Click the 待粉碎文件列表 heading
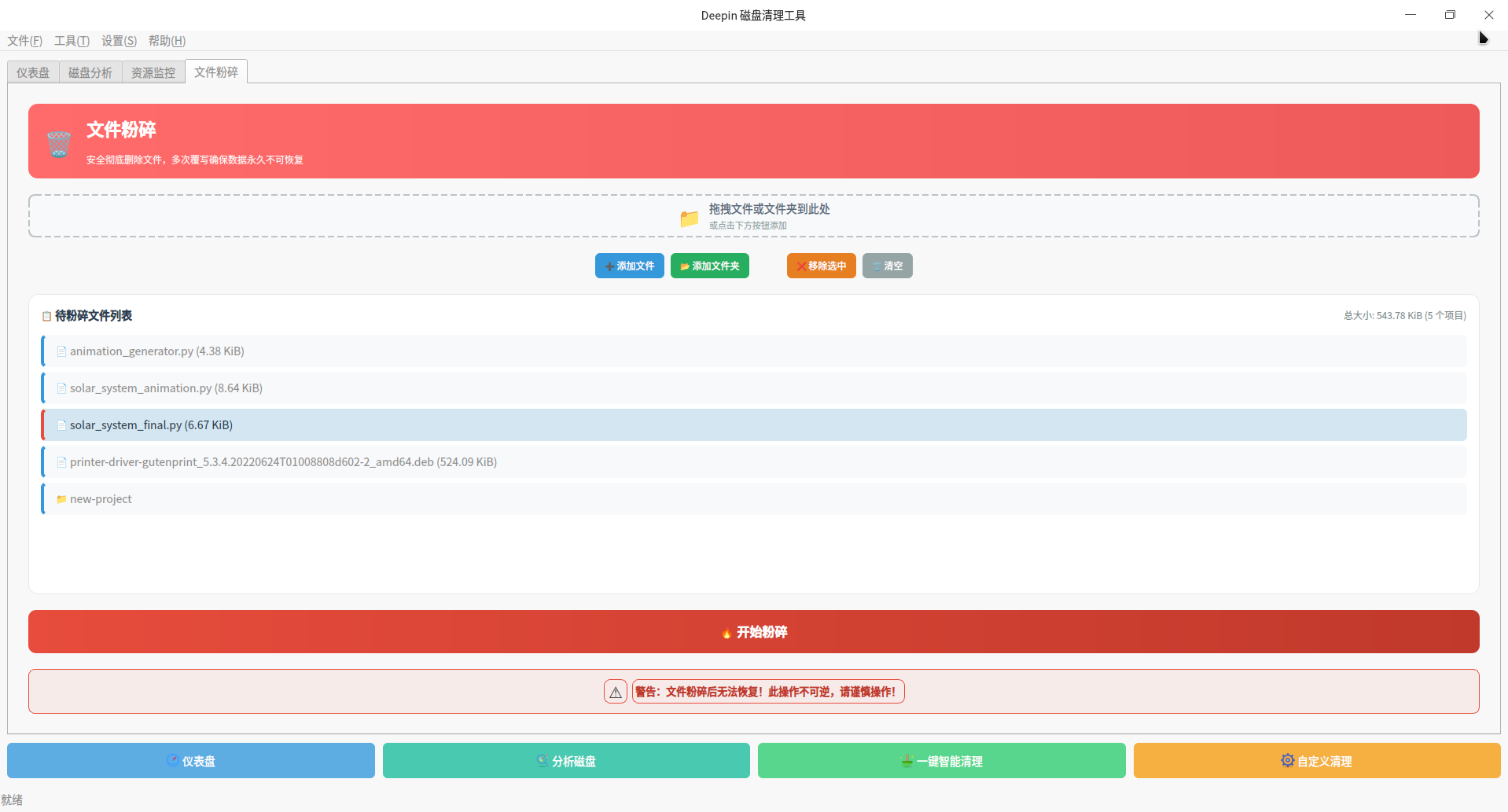Screen dimensions: 1508x812 (x=94, y=316)
